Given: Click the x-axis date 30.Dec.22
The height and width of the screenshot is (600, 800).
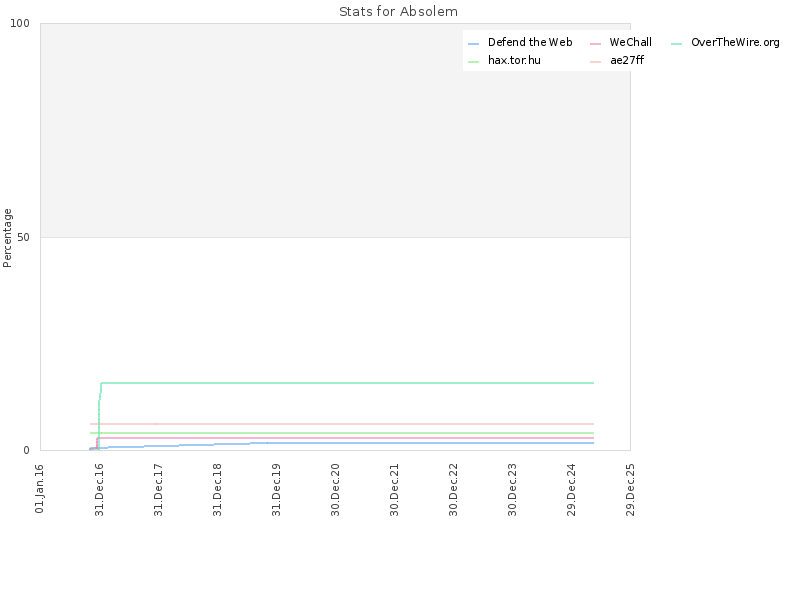Looking at the screenshot, I should 454,490.
